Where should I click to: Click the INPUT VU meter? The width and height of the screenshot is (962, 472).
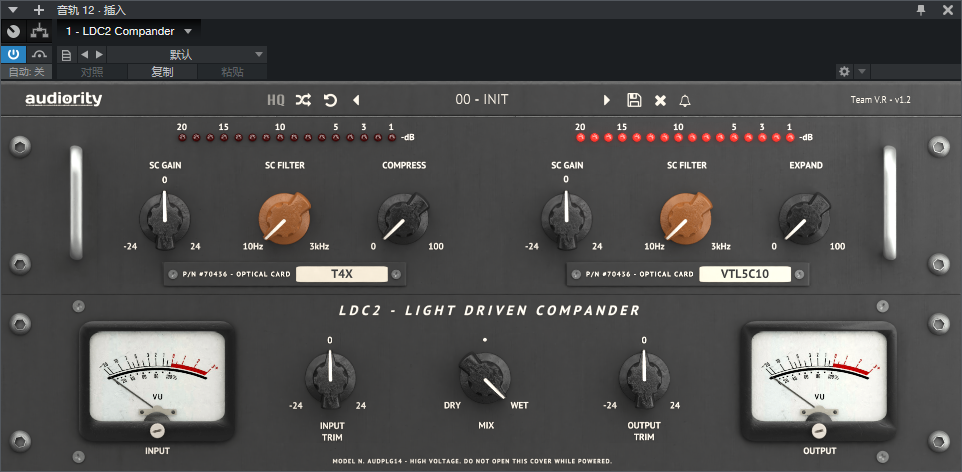(x=156, y=381)
